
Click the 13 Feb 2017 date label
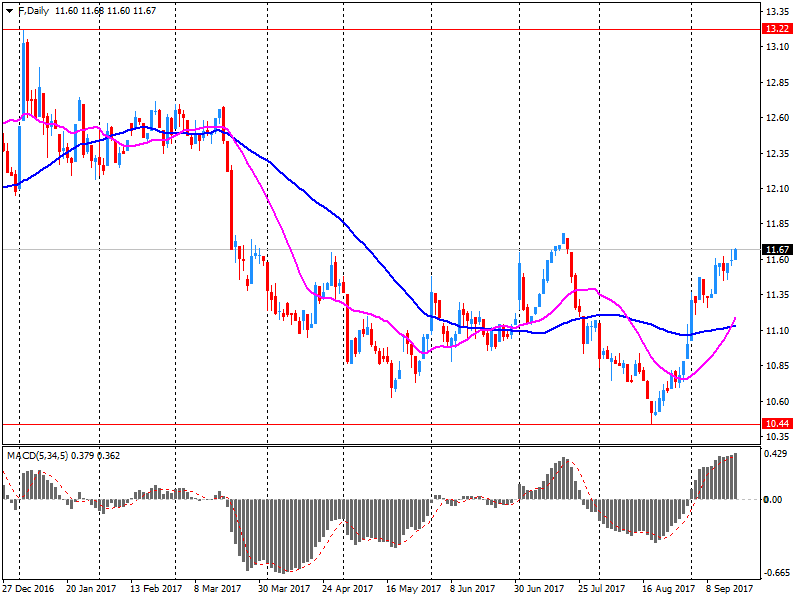point(156,589)
